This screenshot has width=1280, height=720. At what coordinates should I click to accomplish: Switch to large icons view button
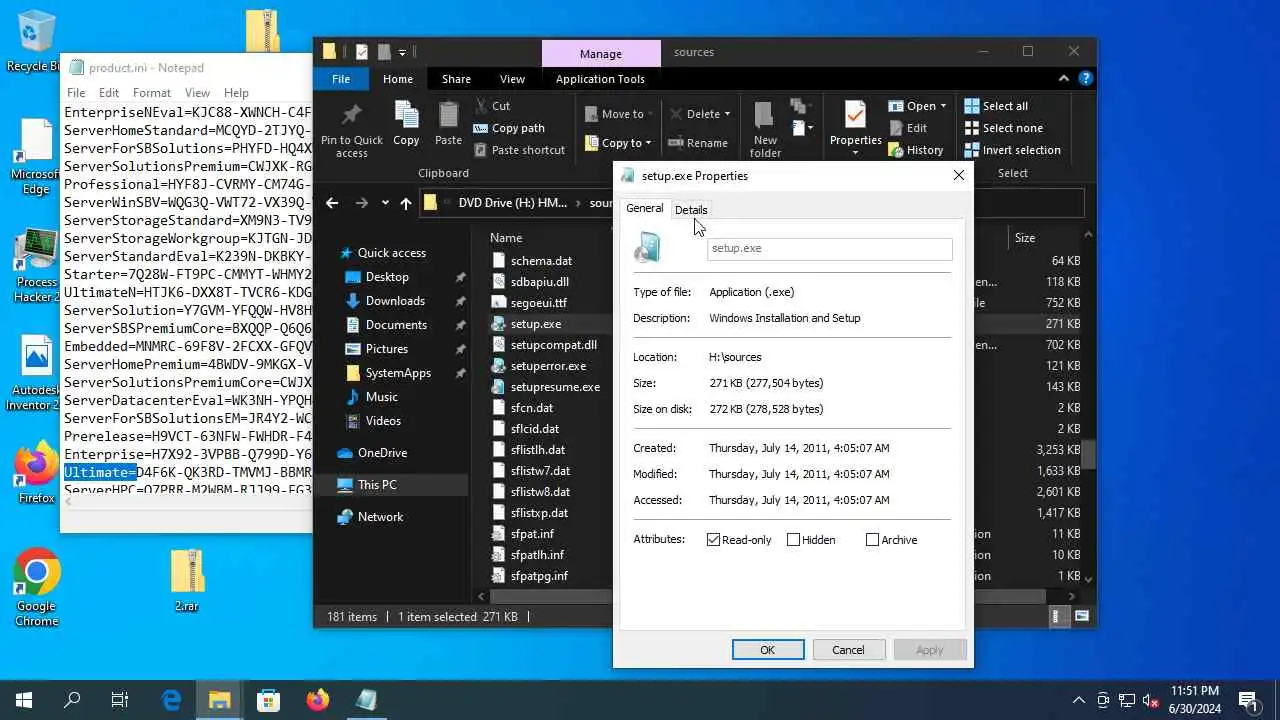[1081, 617]
